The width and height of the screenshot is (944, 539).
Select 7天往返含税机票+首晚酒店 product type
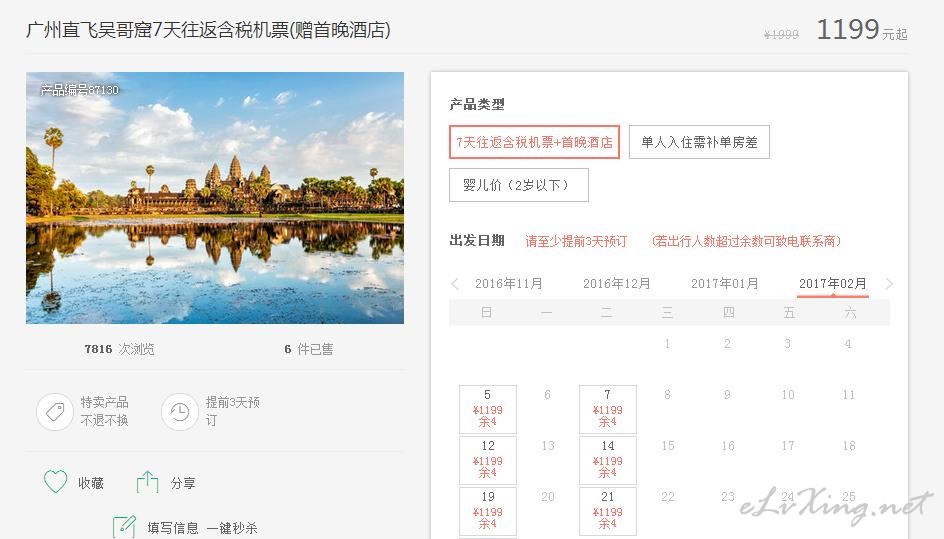pyautogui.click(x=535, y=142)
